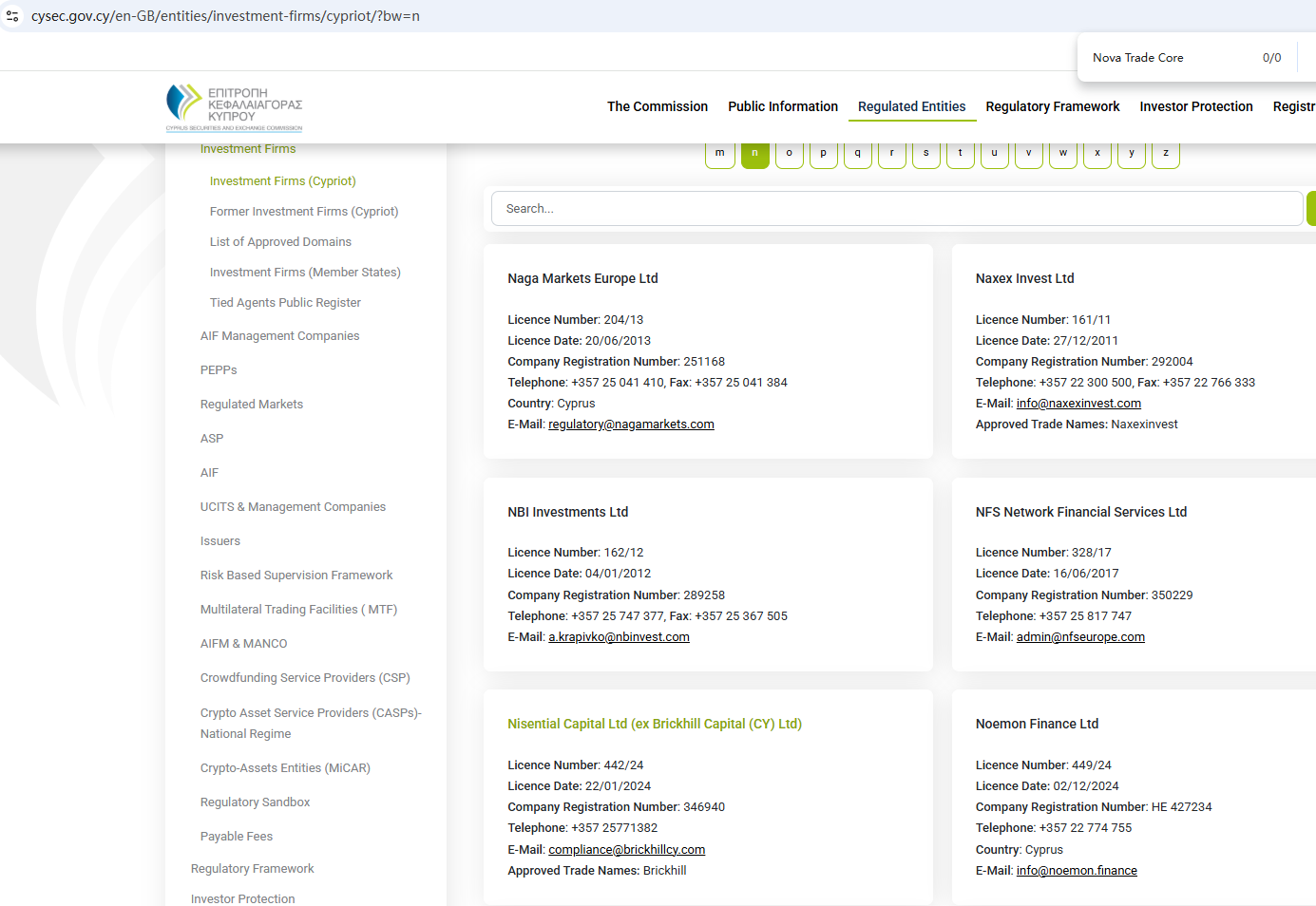Select letter 'm' filter button
Viewport: 1316px width, 906px height.
[x=720, y=154]
